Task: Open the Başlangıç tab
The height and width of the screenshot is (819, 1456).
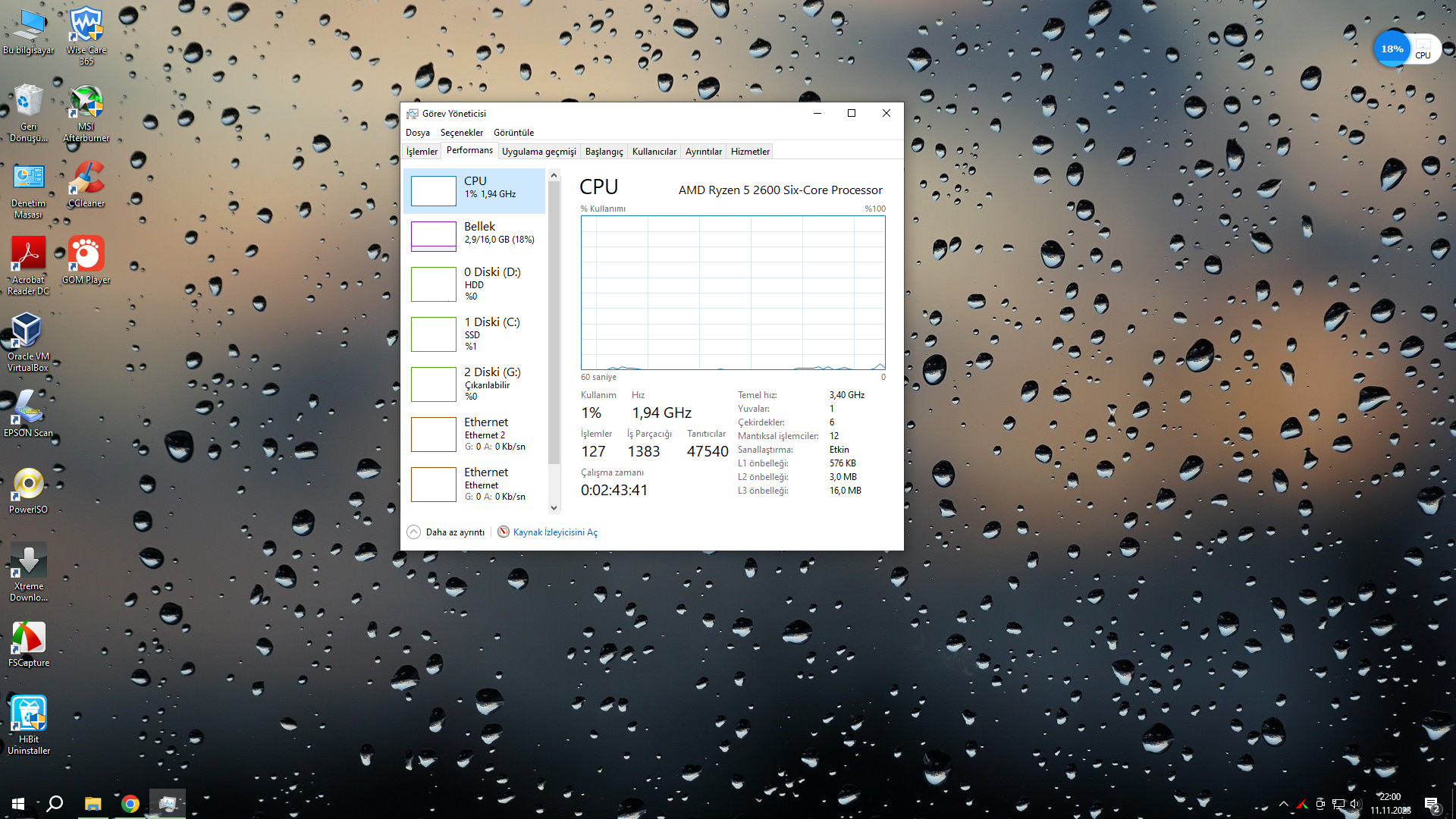Action: point(604,152)
